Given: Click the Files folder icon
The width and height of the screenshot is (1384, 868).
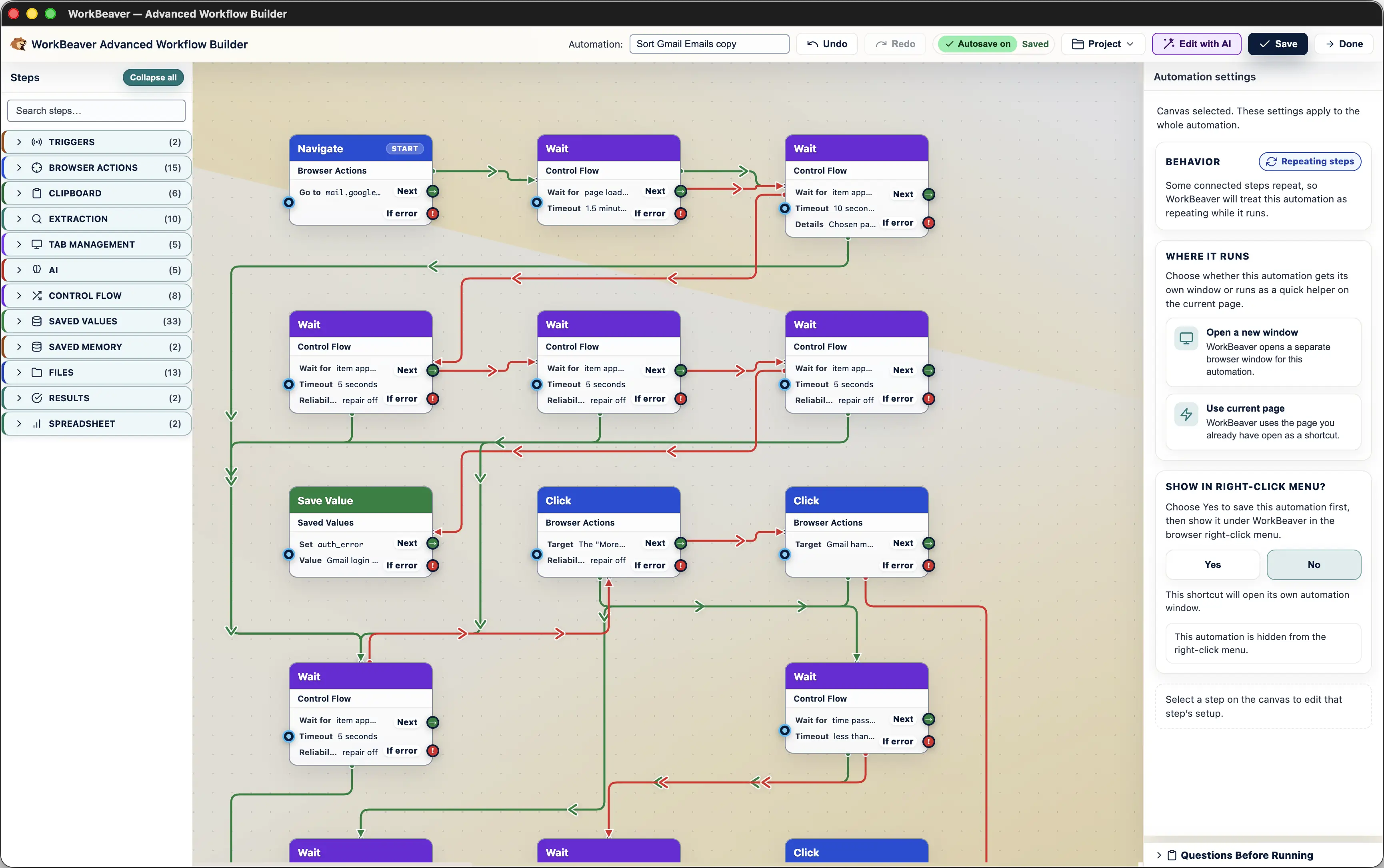Looking at the screenshot, I should coord(37,372).
